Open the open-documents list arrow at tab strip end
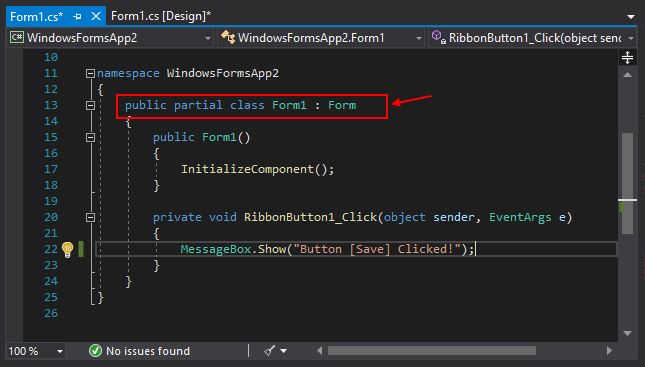The width and height of the screenshot is (645, 367). 631,17
